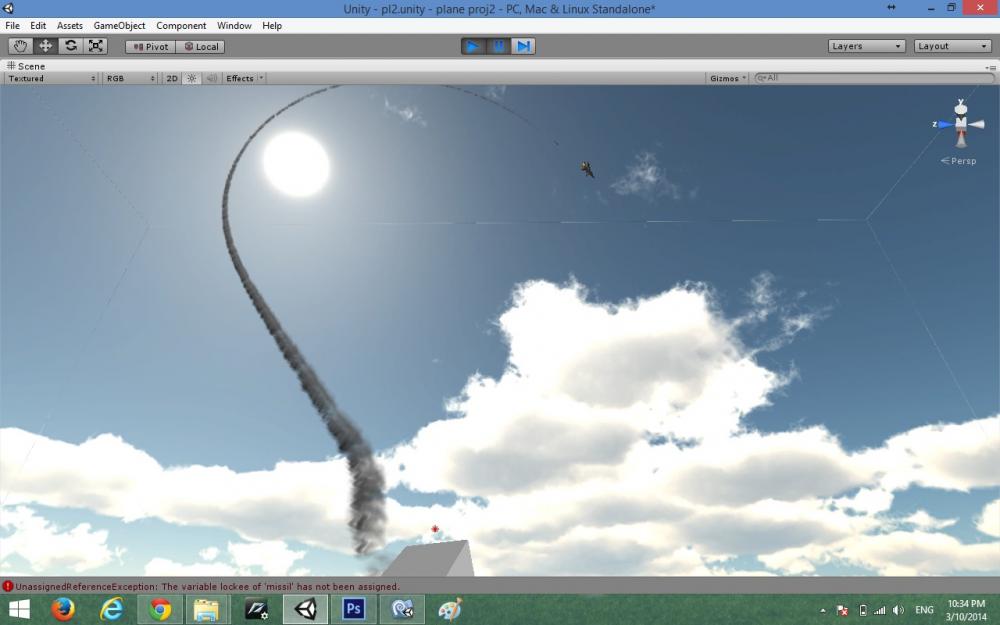The width and height of the screenshot is (1000, 625).
Task: Open the Window menu
Action: [234, 26]
